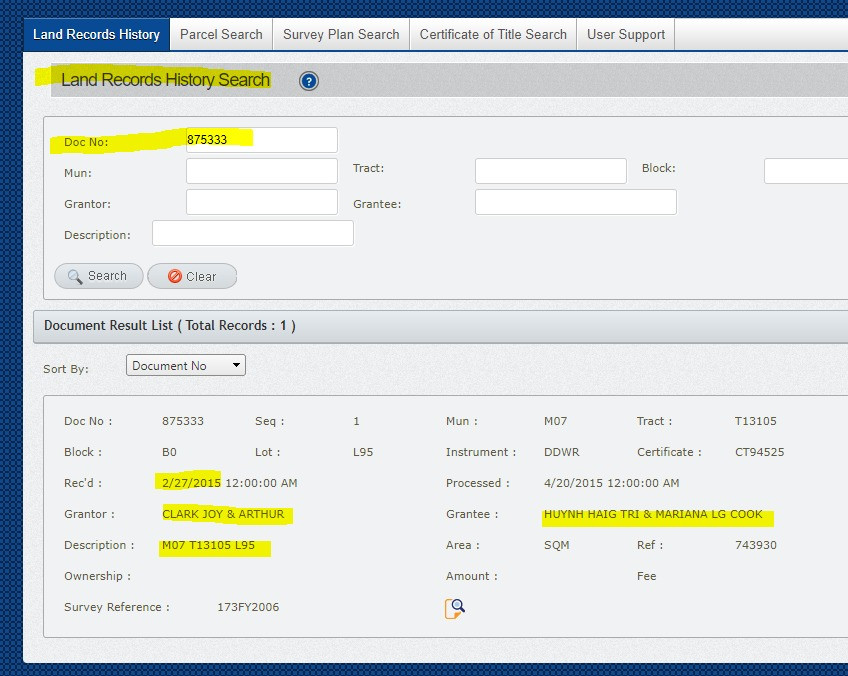Expand the Sort By Document No dropdown

coord(186,366)
